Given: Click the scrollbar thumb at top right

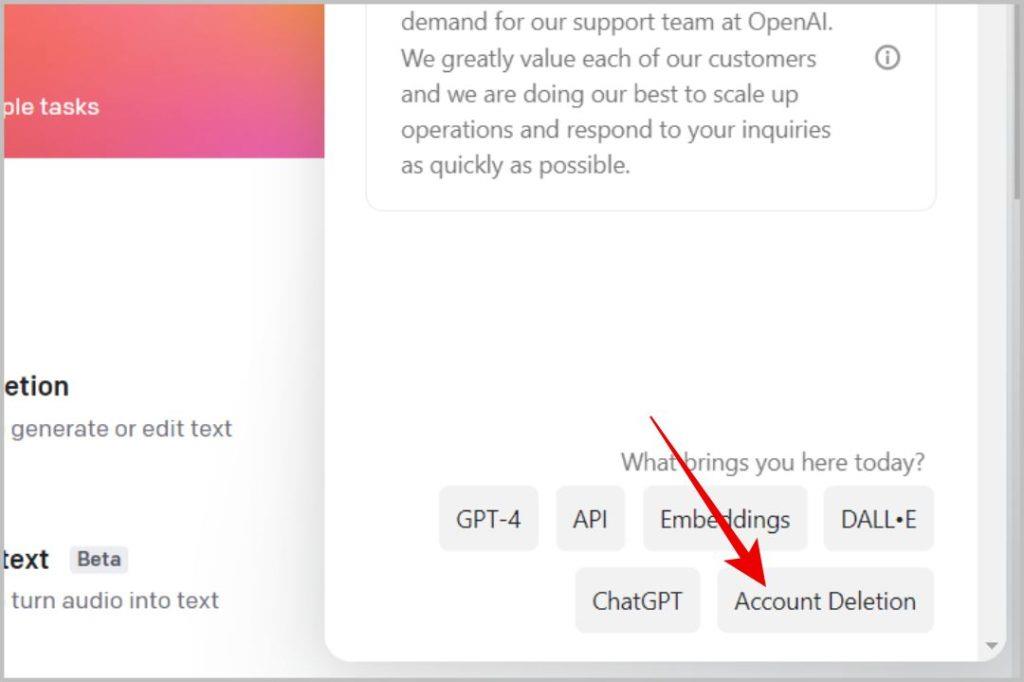Looking at the screenshot, I should click(x=1016, y=98).
